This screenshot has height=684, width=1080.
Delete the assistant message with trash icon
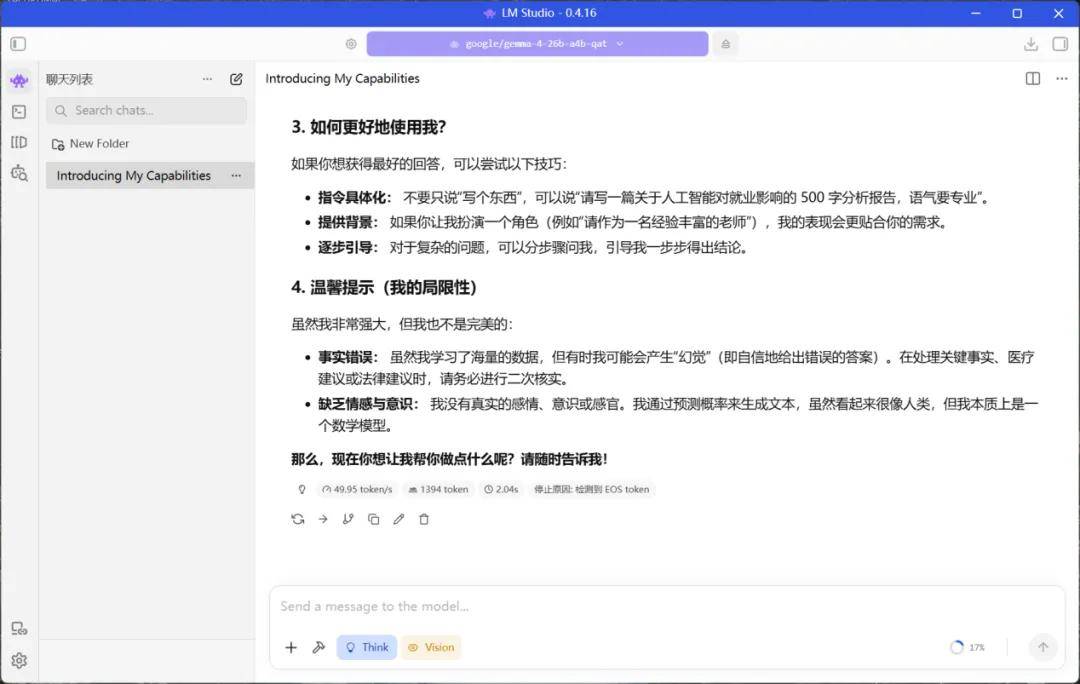424,519
